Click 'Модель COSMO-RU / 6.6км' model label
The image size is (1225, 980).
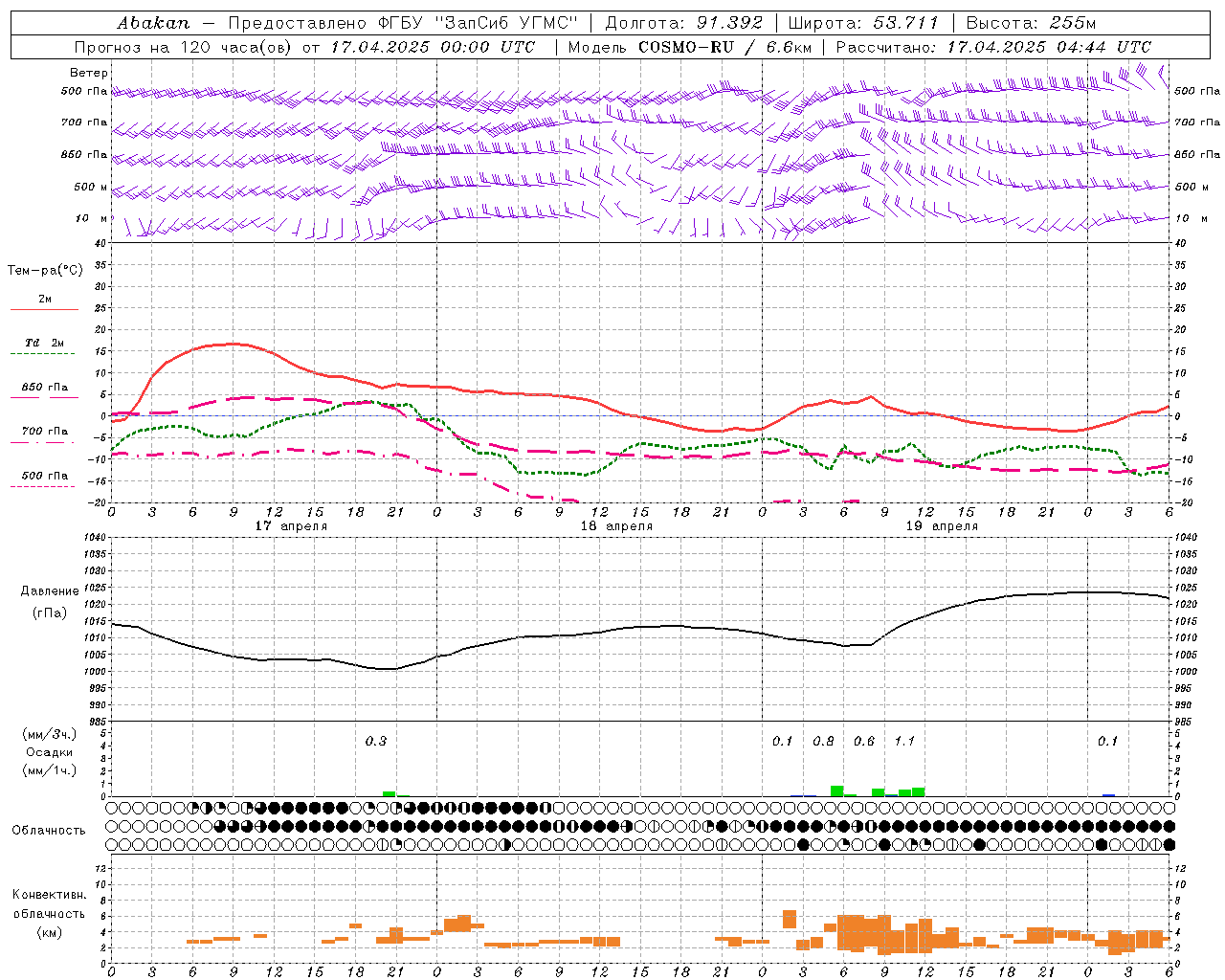coord(690,47)
